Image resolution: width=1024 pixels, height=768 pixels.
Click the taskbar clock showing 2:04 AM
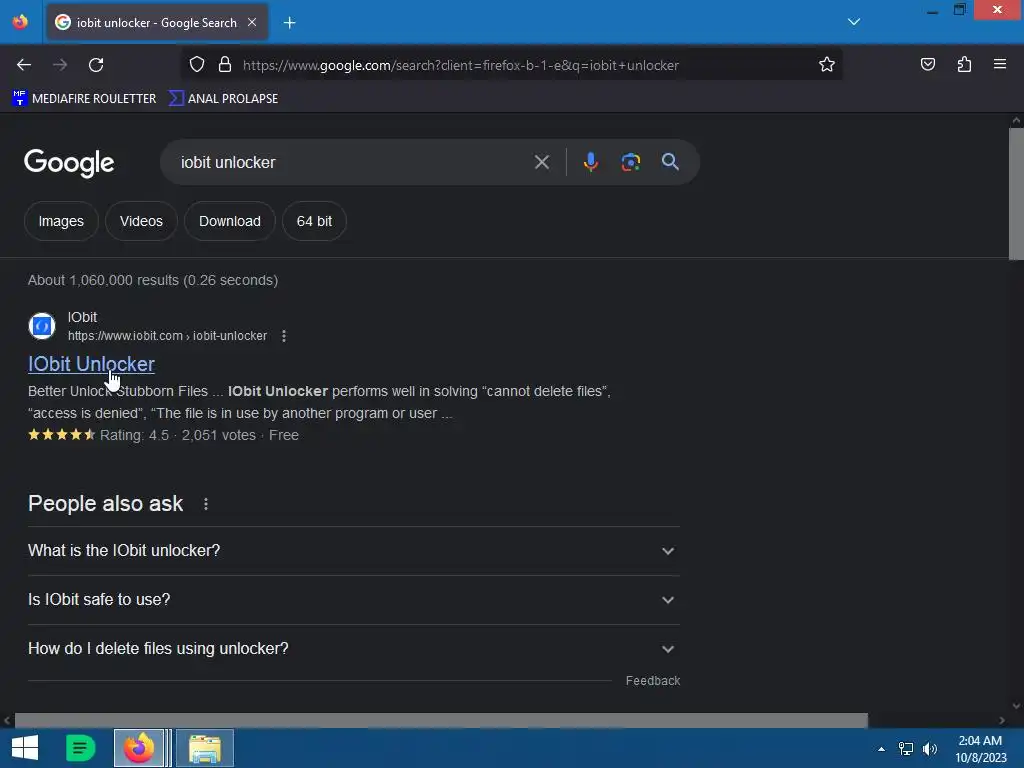click(x=980, y=749)
